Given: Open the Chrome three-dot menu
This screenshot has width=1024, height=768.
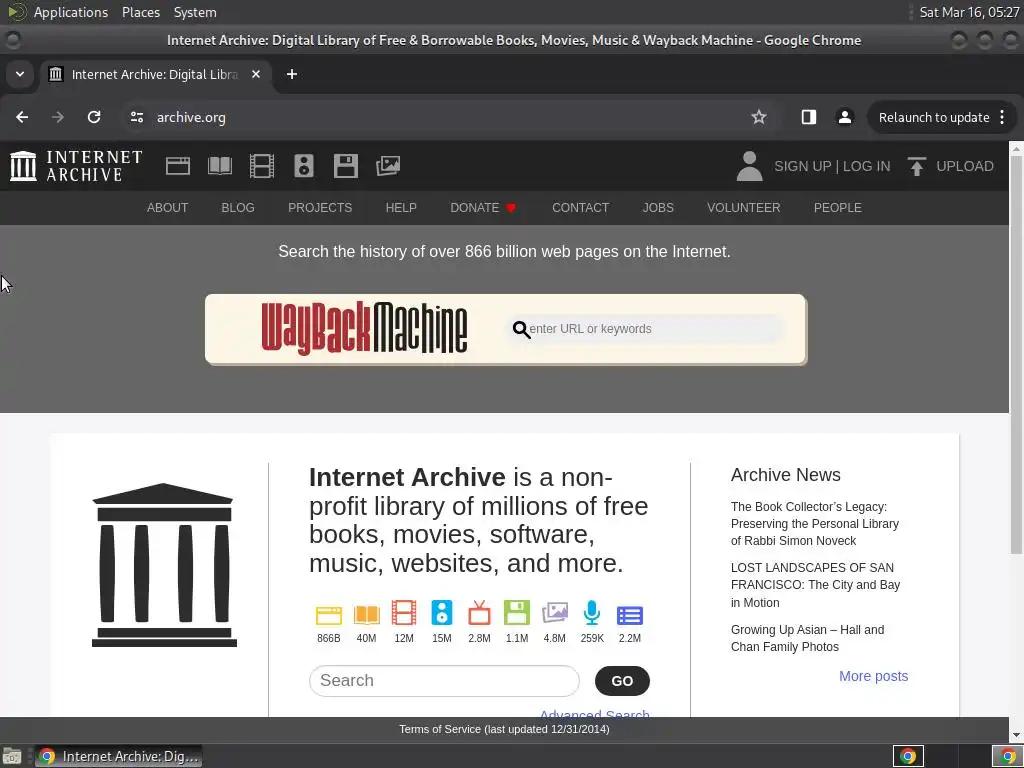Looking at the screenshot, I should coord(1002,118).
